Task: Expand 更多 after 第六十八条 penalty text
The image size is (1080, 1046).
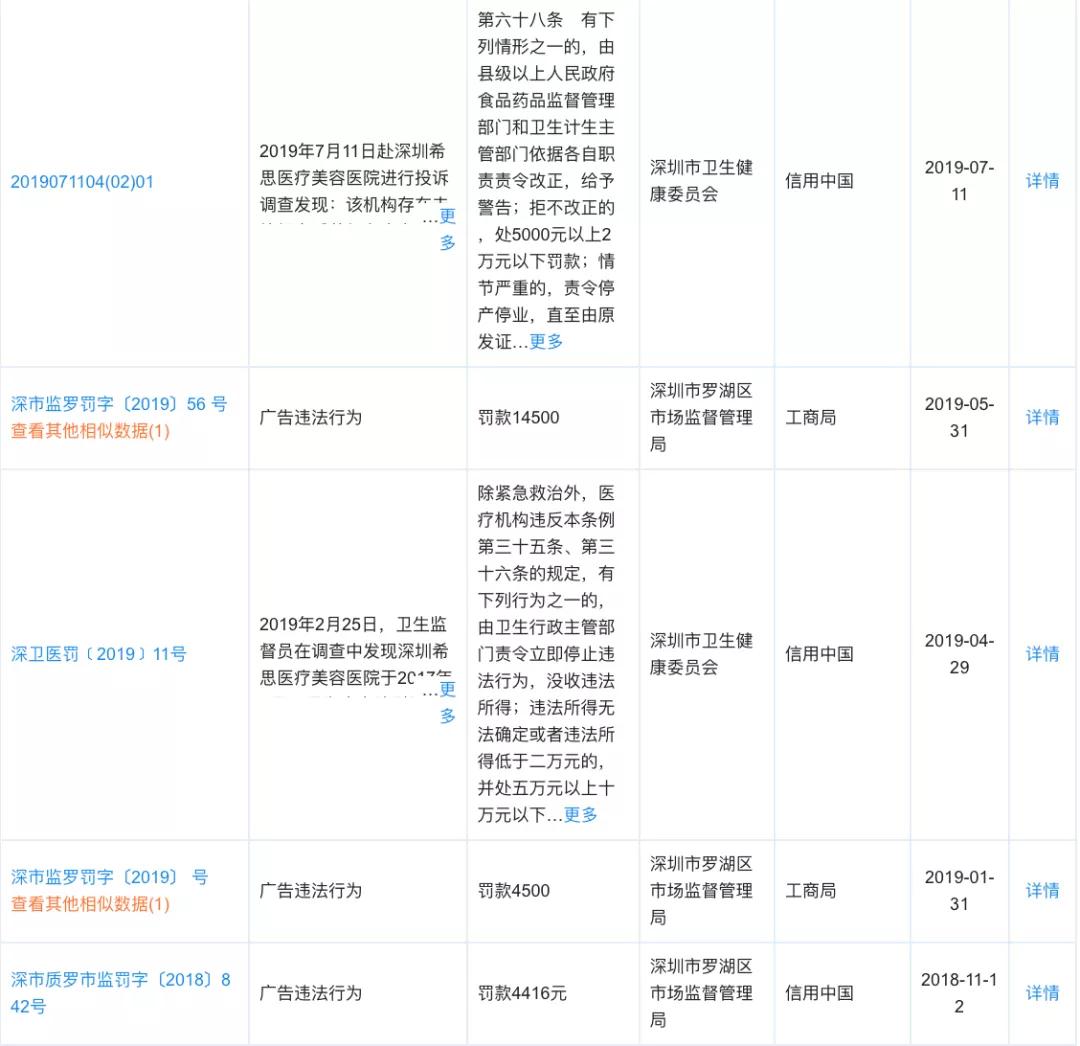Action: tap(544, 341)
